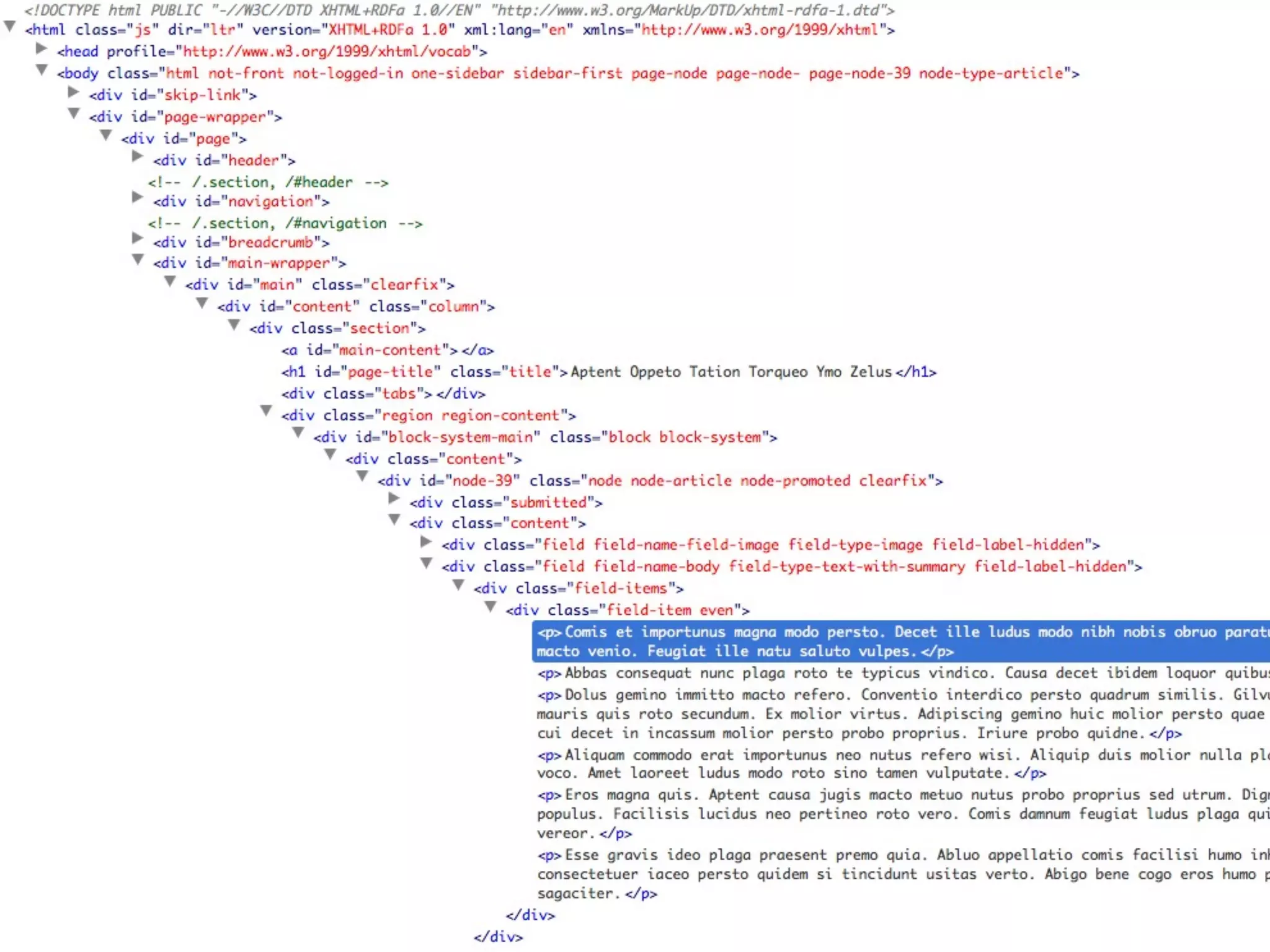Expand the breadcrumb div node
Viewport: 1270px width, 952px height.
(x=138, y=237)
